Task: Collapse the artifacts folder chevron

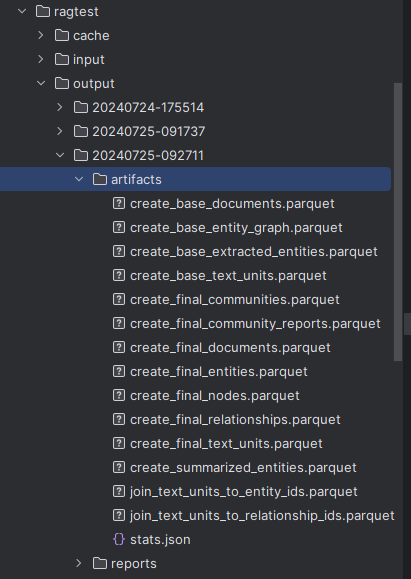Action: click(x=79, y=179)
